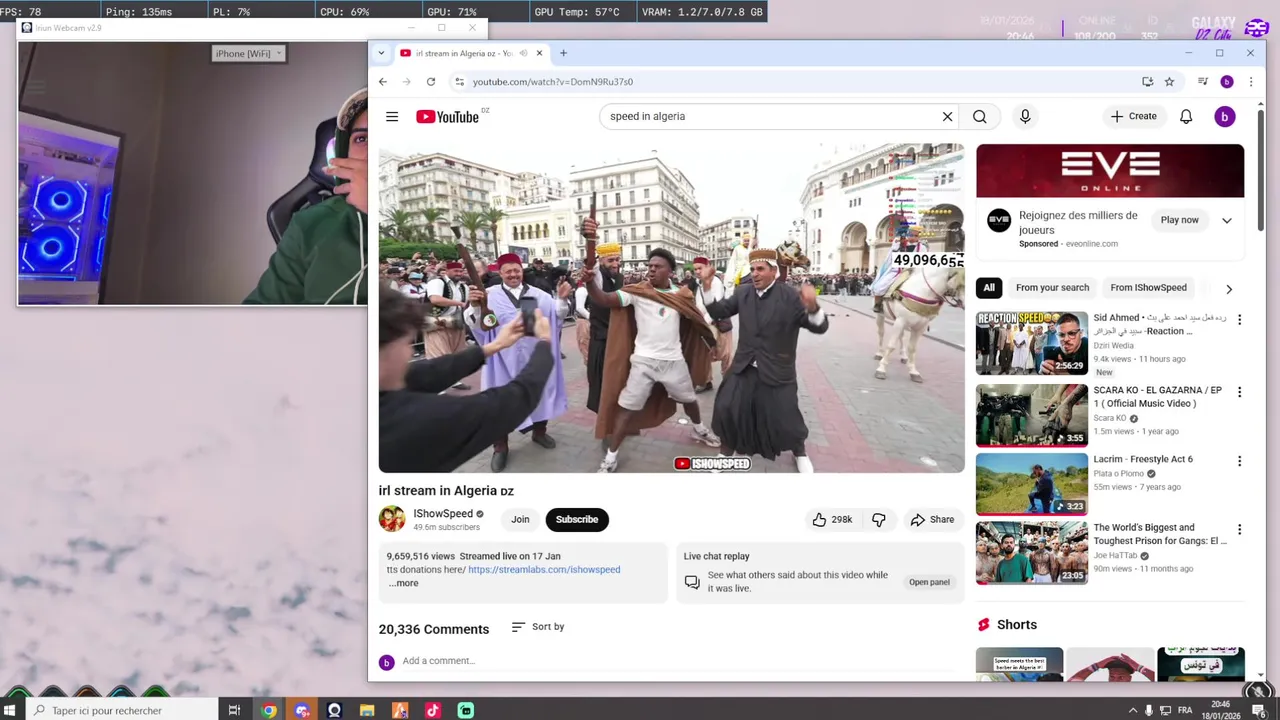Close the irl stream in Algeria tab
1280x720 pixels.
(x=540, y=53)
